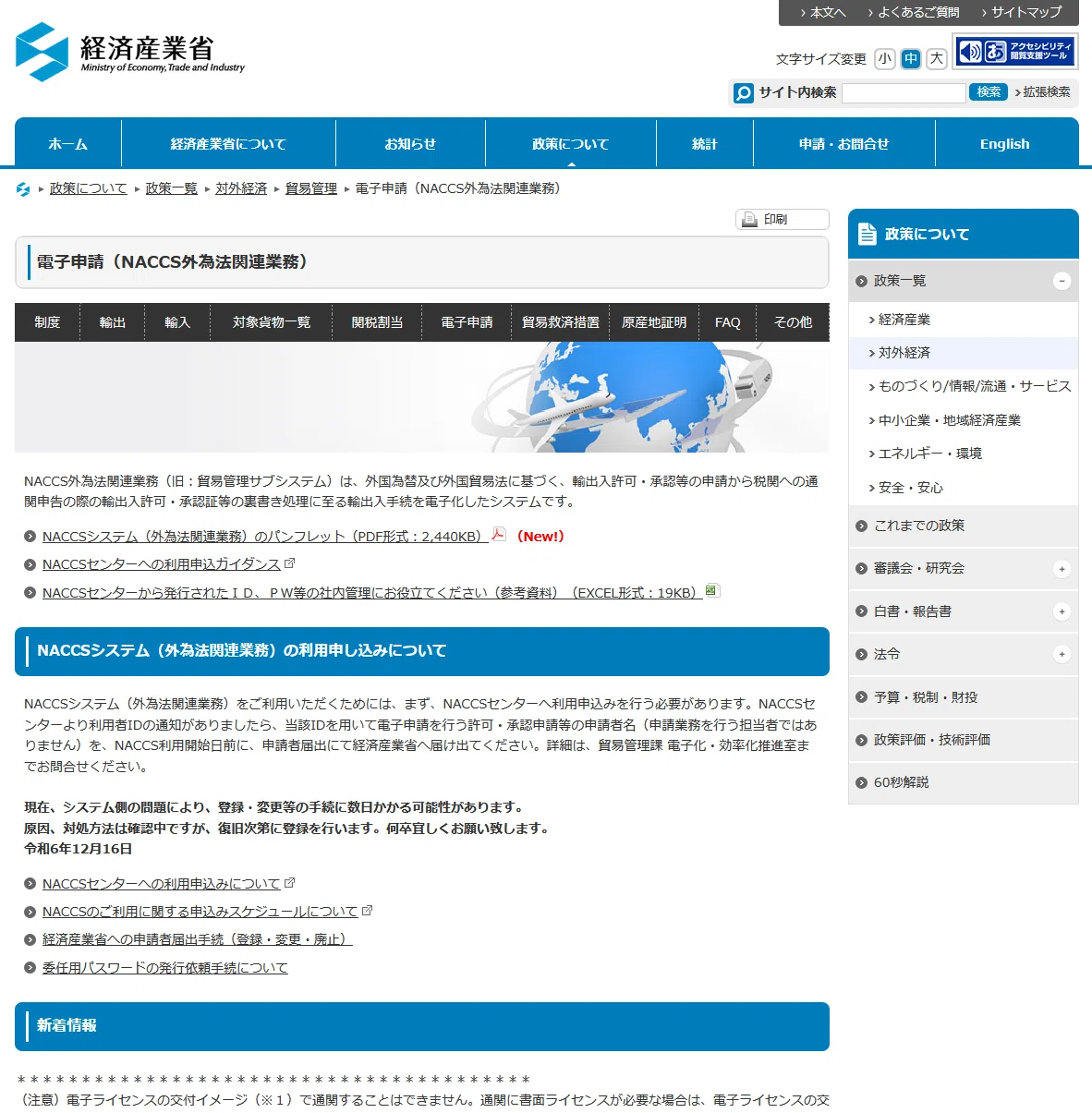Set text size to 中
Screen dimensions: 1092x1113
click(x=911, y=59)
